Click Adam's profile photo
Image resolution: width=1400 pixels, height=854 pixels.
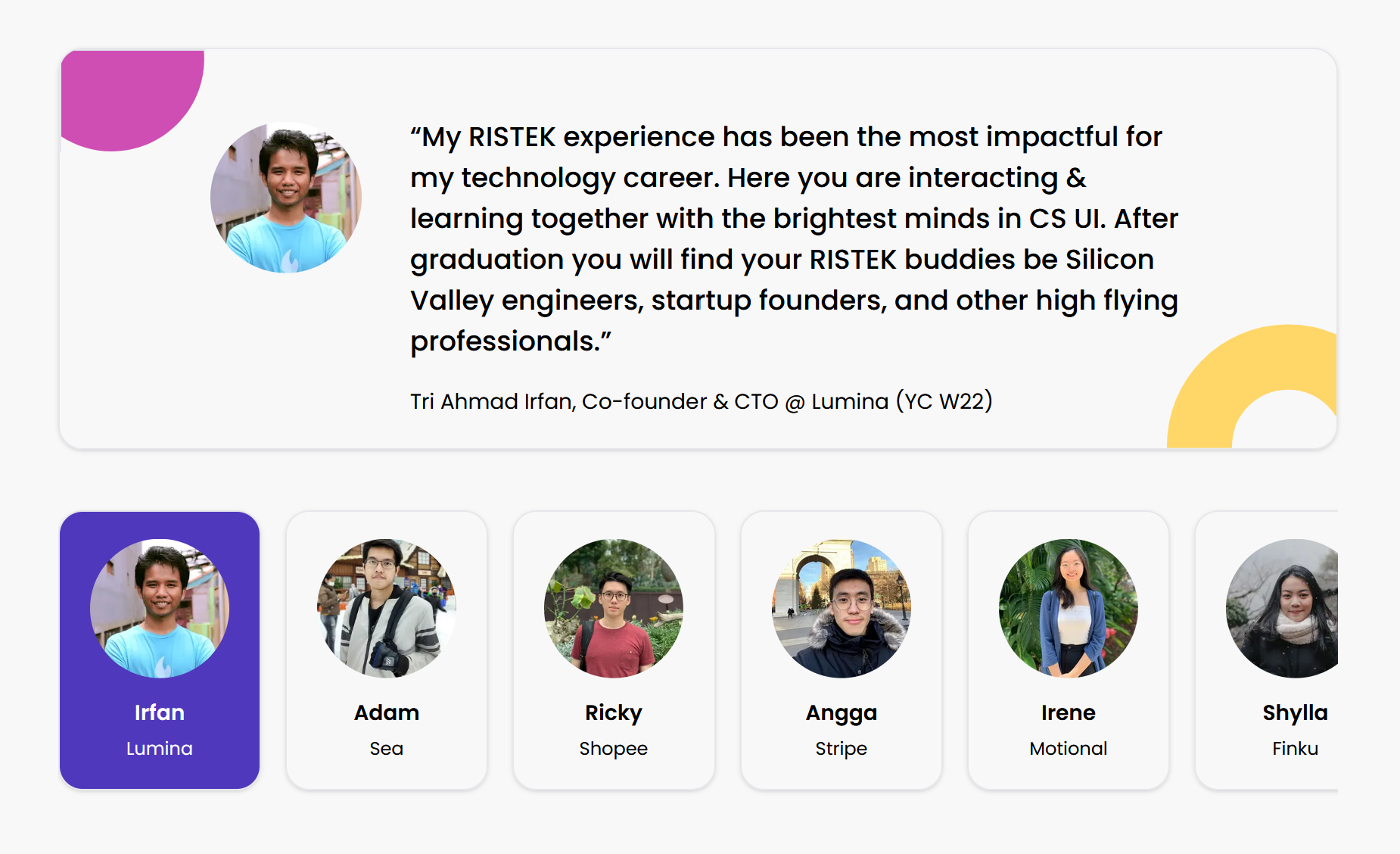[x=387, y=608]
